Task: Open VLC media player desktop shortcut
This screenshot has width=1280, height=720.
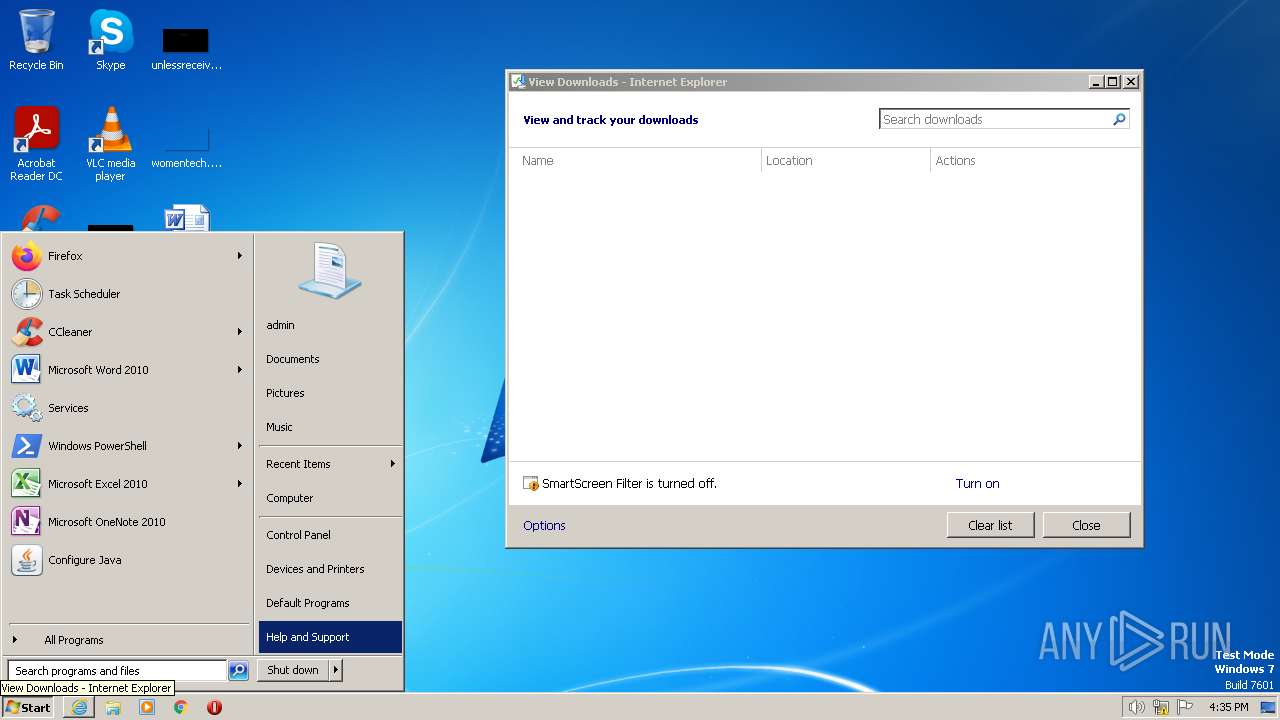Action: pyautogui.click(x=110, y=143)
